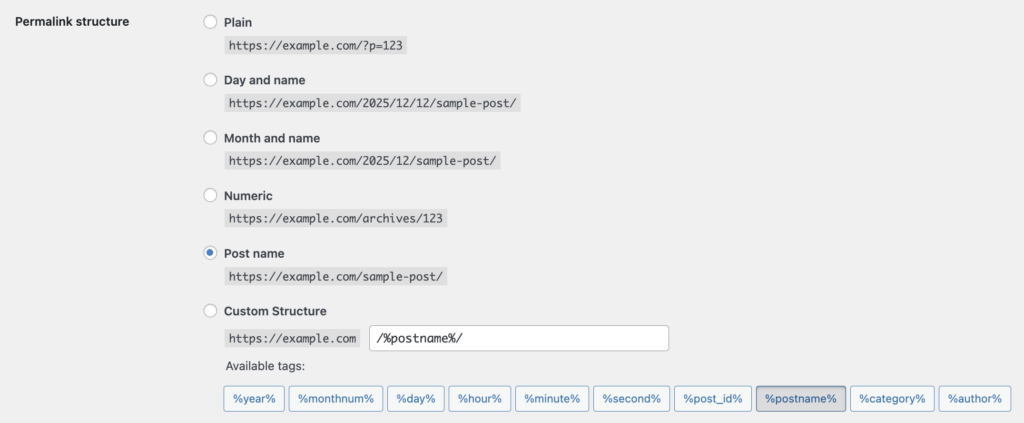Viewport: 1024px width, 423px height.
Task: Select the Post name radio button
Action: [x=210, y=253]
